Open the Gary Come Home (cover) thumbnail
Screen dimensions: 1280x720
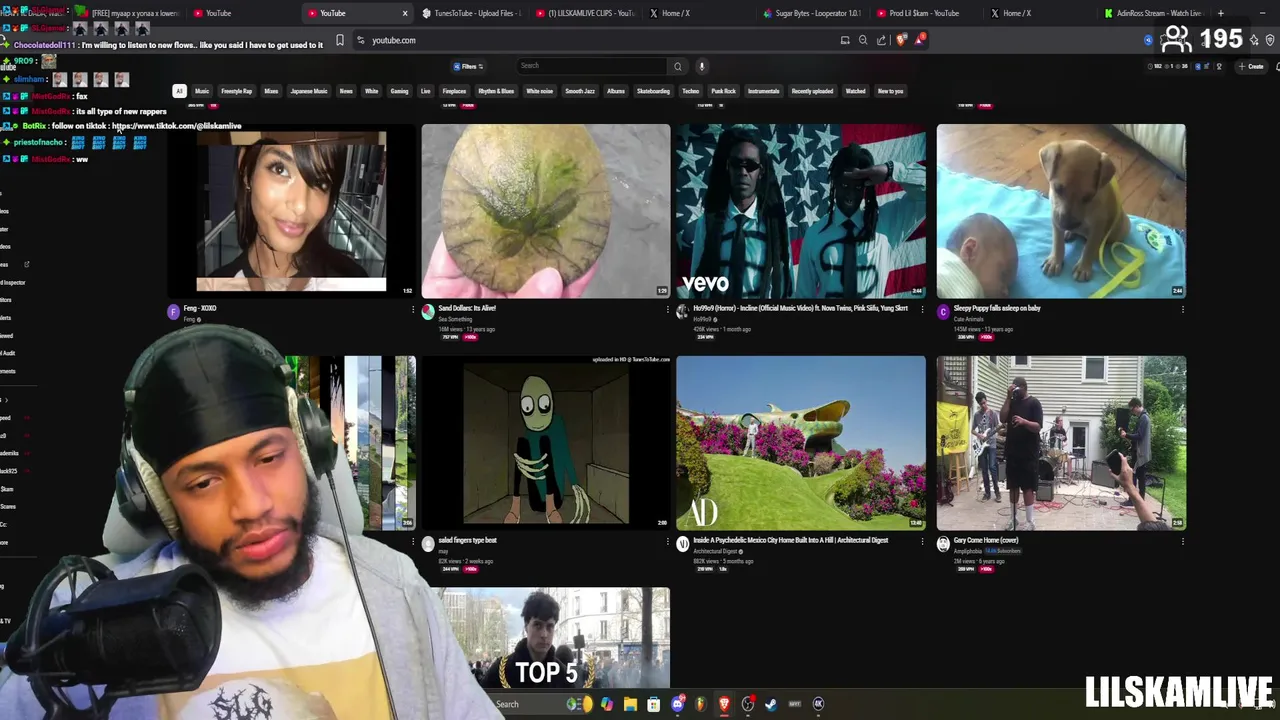click(1061, 442)
